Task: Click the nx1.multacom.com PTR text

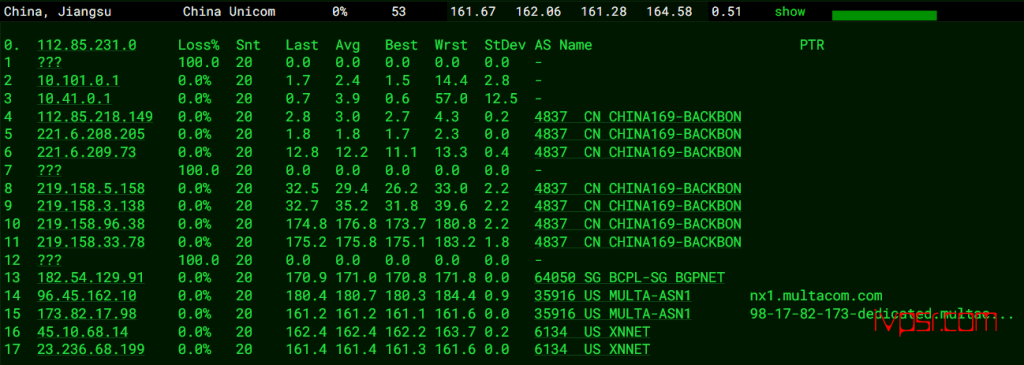Action: click(x=816, y=296)
